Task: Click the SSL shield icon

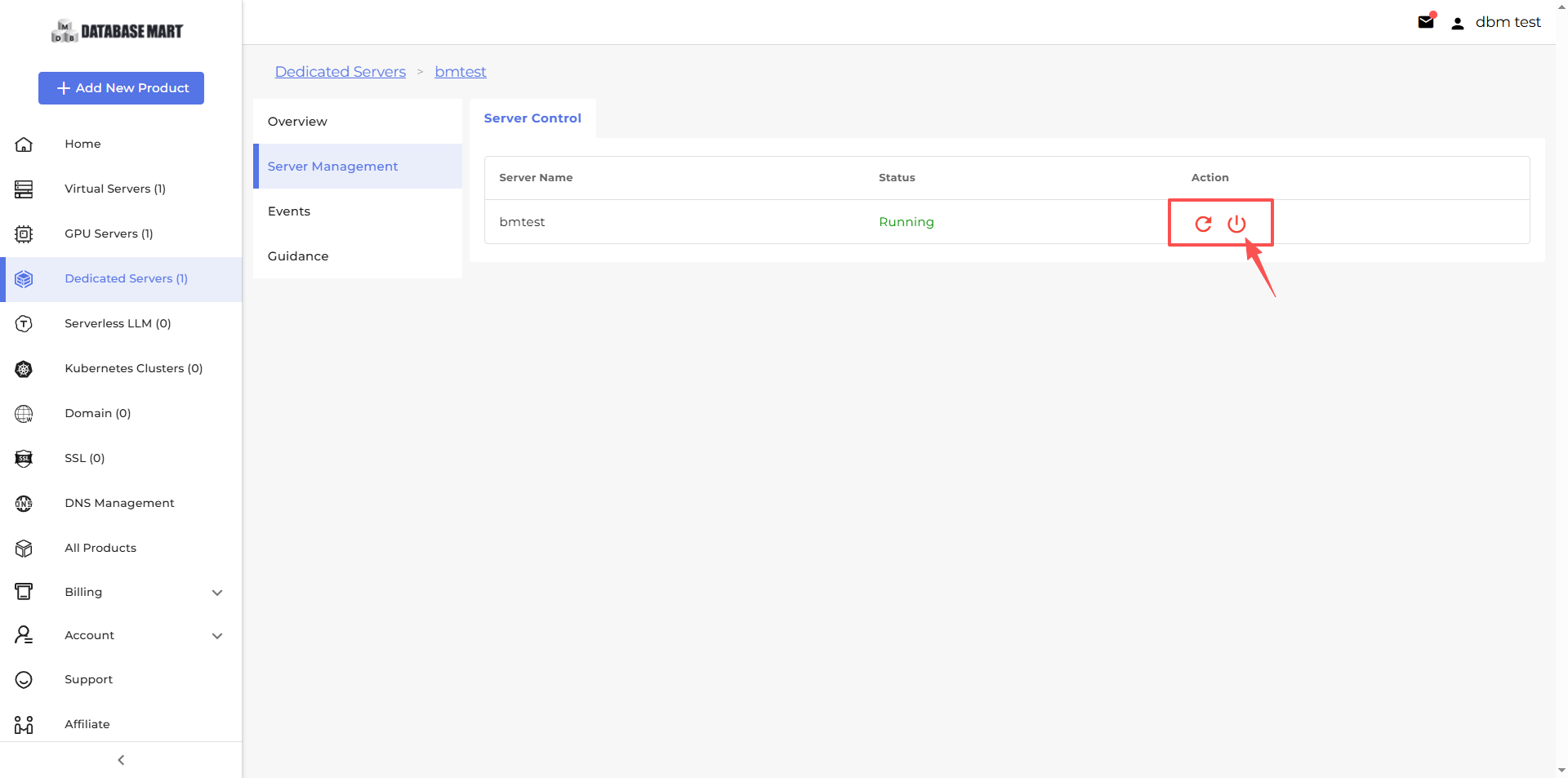Action: [x=24, y=459]
